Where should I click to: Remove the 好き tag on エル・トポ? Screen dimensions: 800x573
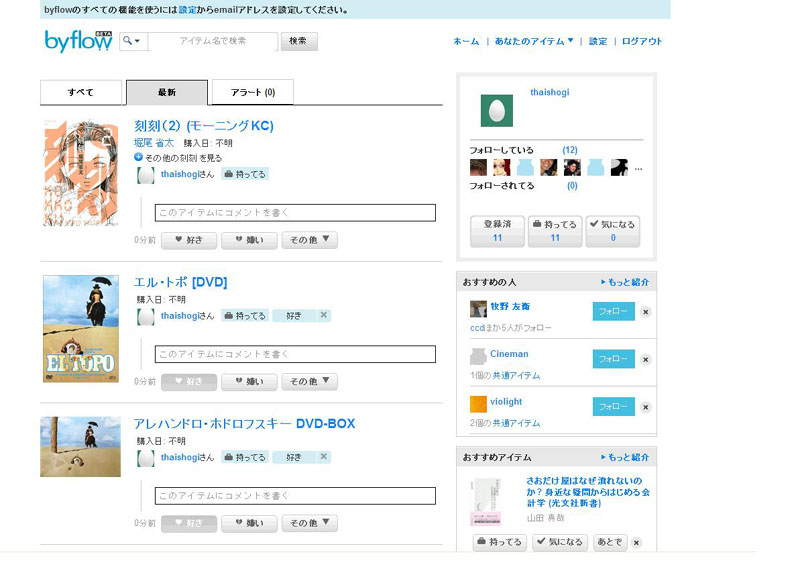point(323,316)
